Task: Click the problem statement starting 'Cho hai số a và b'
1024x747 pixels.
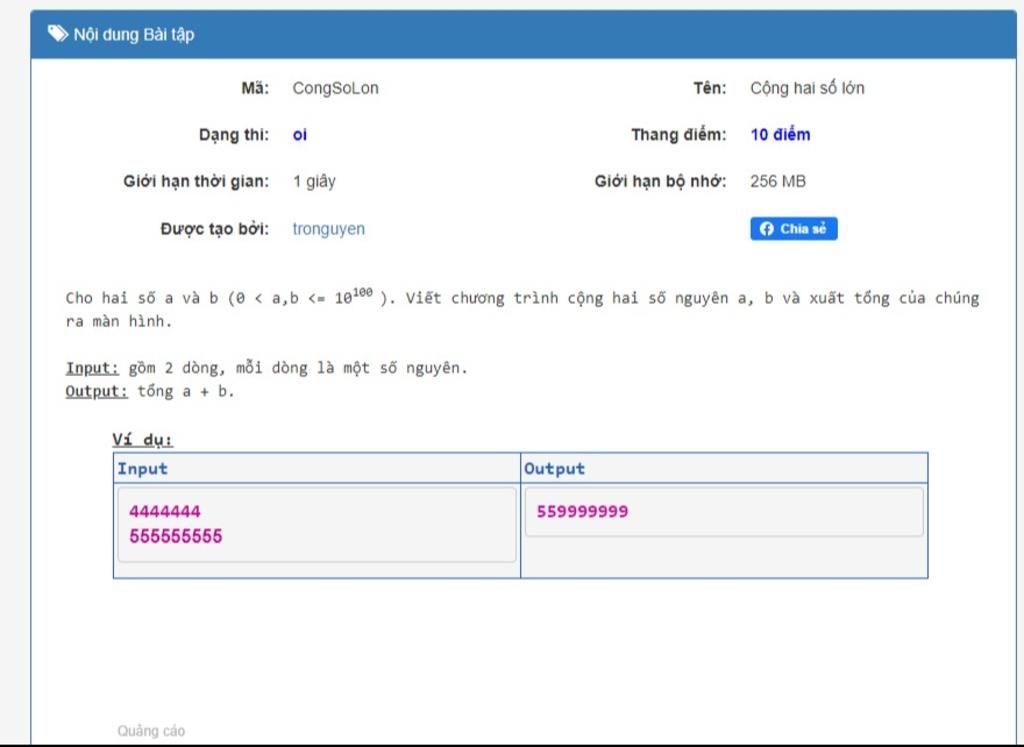Action: [522, 309]
